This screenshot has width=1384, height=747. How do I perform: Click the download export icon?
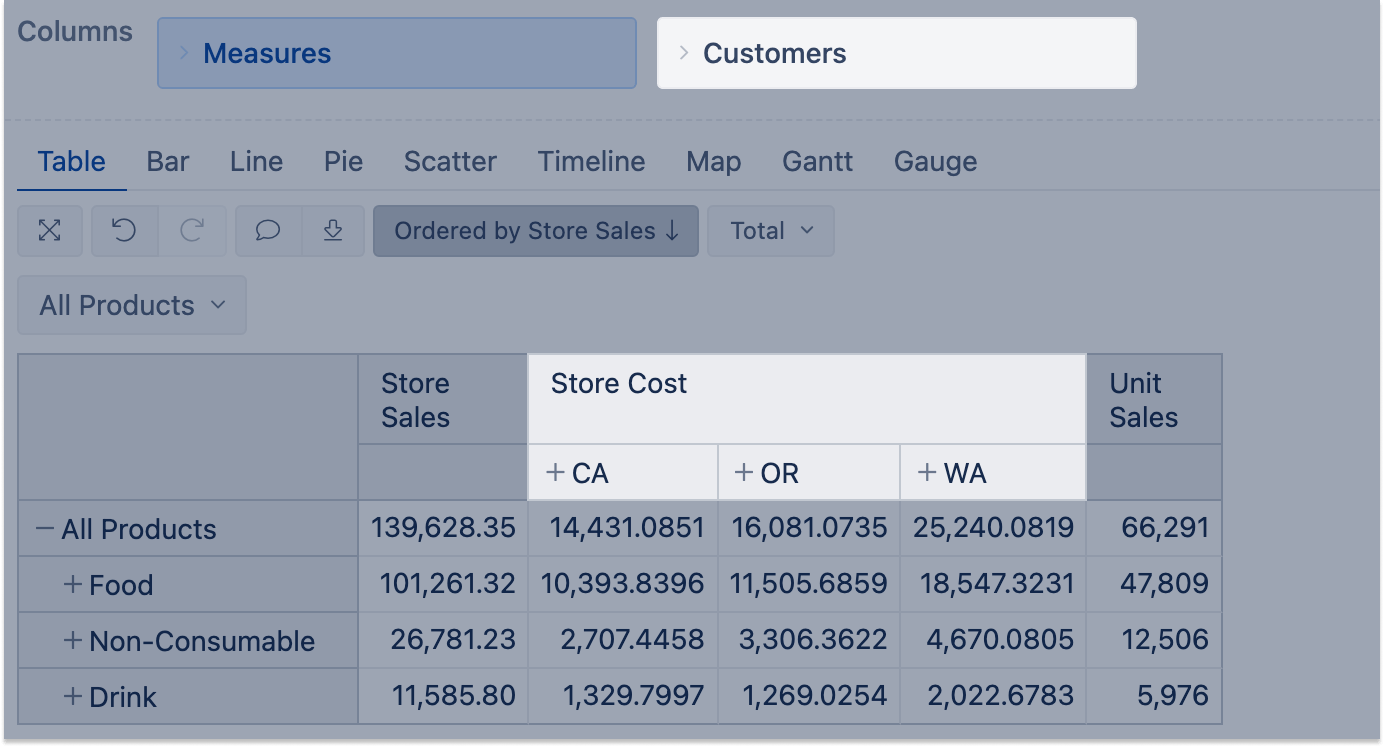(333, 231)
